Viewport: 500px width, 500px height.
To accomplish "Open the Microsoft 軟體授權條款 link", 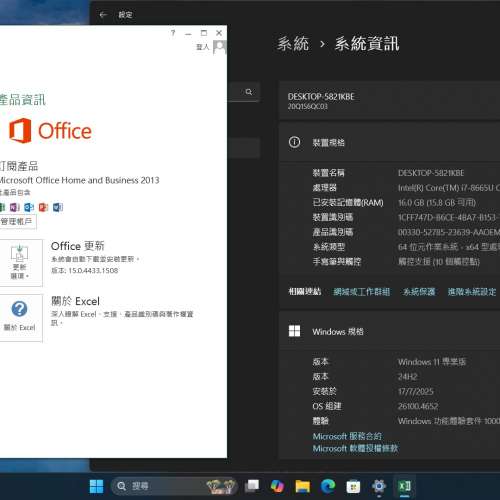I will (355, 448).
